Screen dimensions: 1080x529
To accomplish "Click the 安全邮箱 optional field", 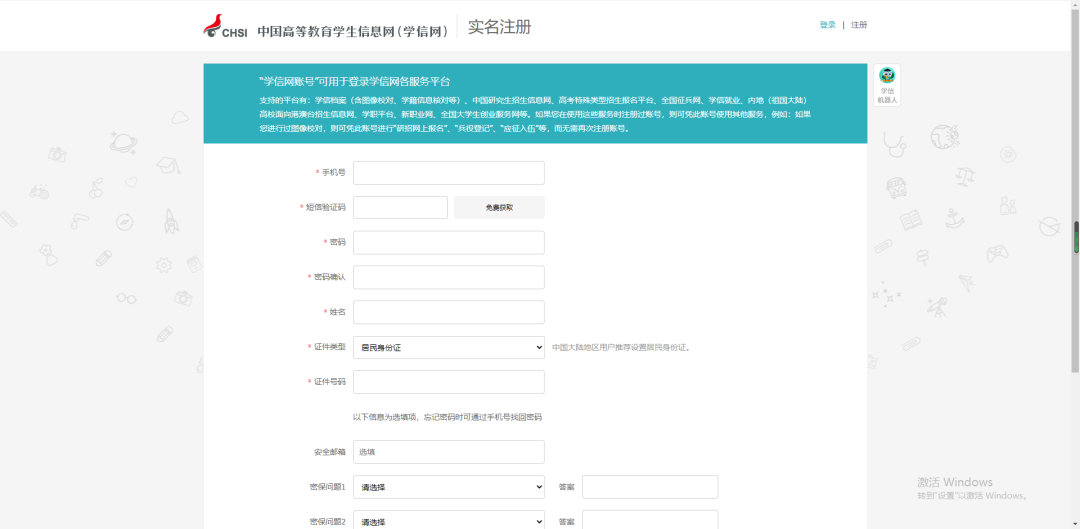I will [448, 452].
